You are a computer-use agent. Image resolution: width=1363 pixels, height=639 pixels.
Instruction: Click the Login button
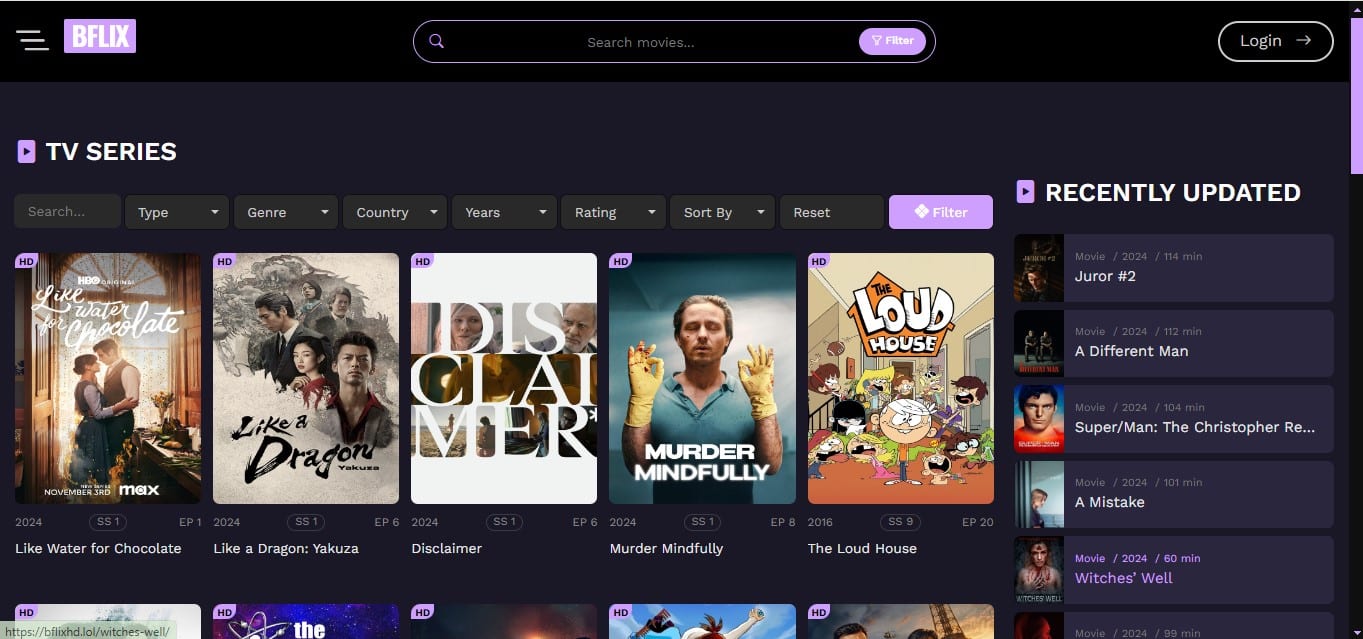click(x=1275, y=41)
